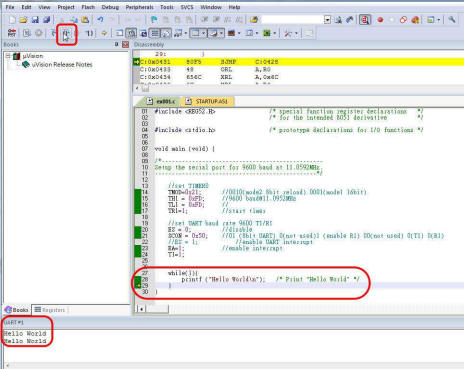Open Configuration wrench icon
The width and height of the screenshot is (464, 369).
coord(452,20)
